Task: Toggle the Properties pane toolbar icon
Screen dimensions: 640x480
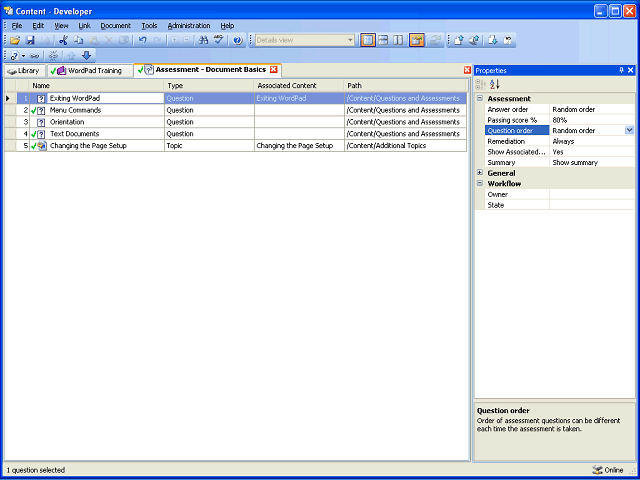Action: pos(417,40)
